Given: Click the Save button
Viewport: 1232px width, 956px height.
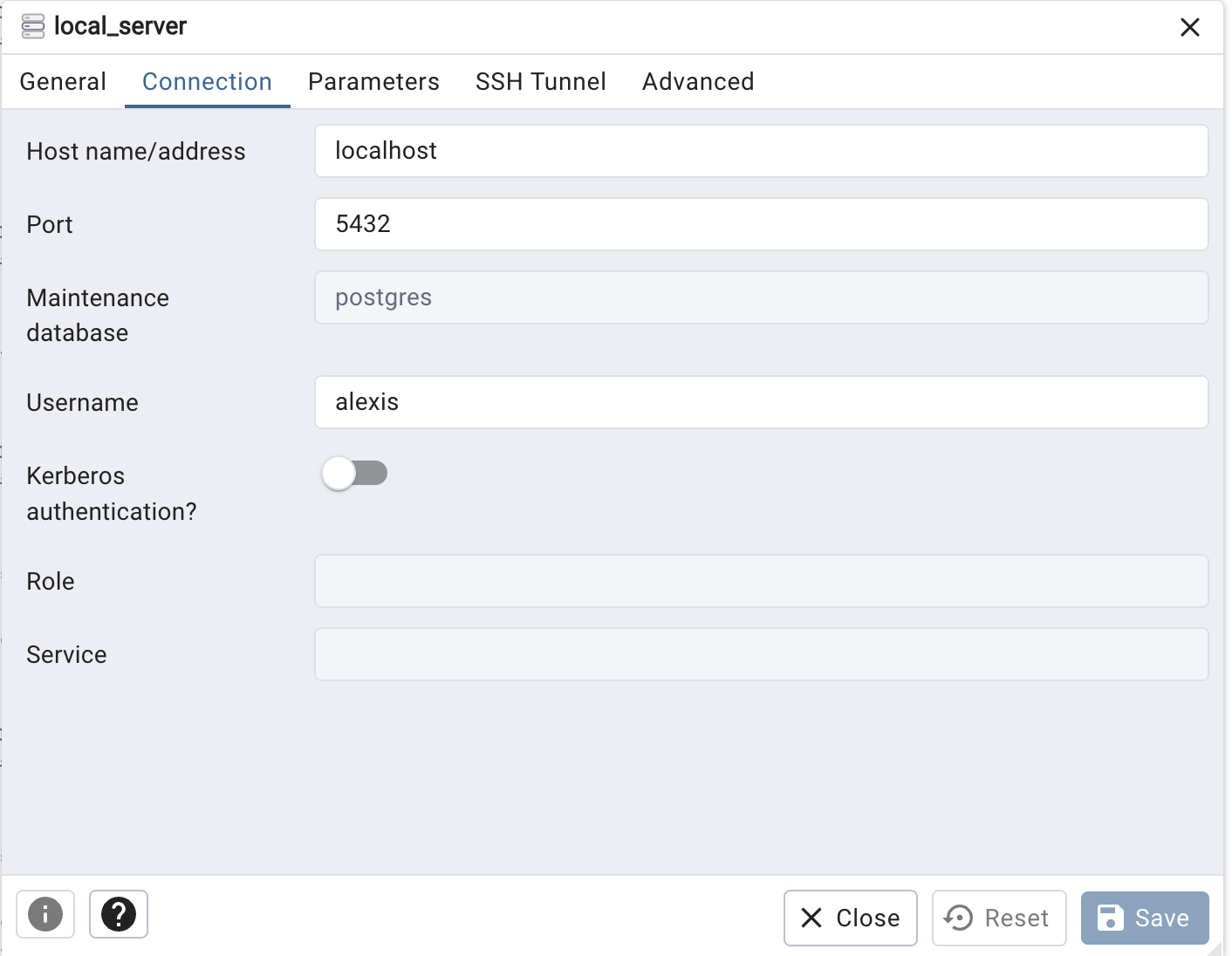Looking at the screenshot, I should click(x=1144, y=918).
